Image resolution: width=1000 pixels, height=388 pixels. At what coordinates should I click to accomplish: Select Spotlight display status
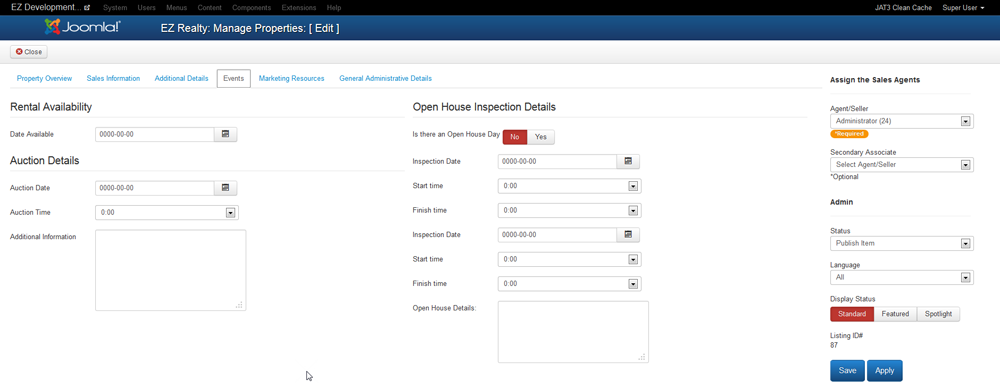[x=938, y=314]
